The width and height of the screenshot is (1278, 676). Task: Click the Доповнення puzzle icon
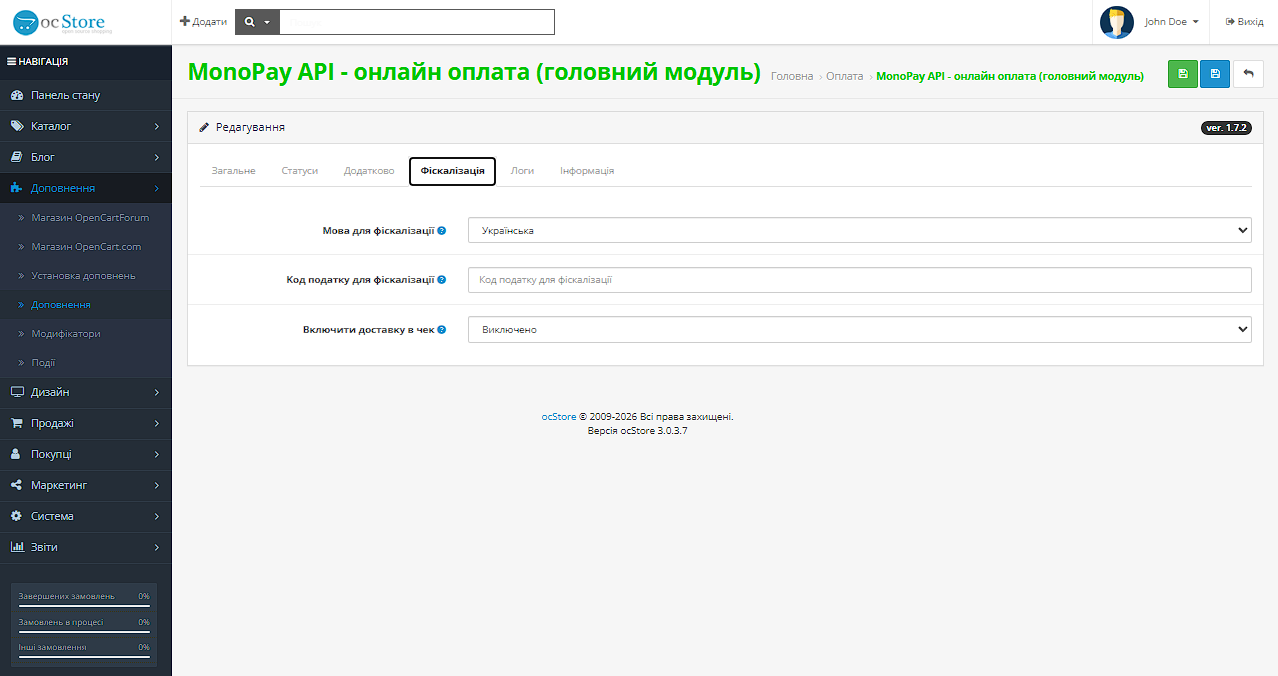[x=17, y=188]
